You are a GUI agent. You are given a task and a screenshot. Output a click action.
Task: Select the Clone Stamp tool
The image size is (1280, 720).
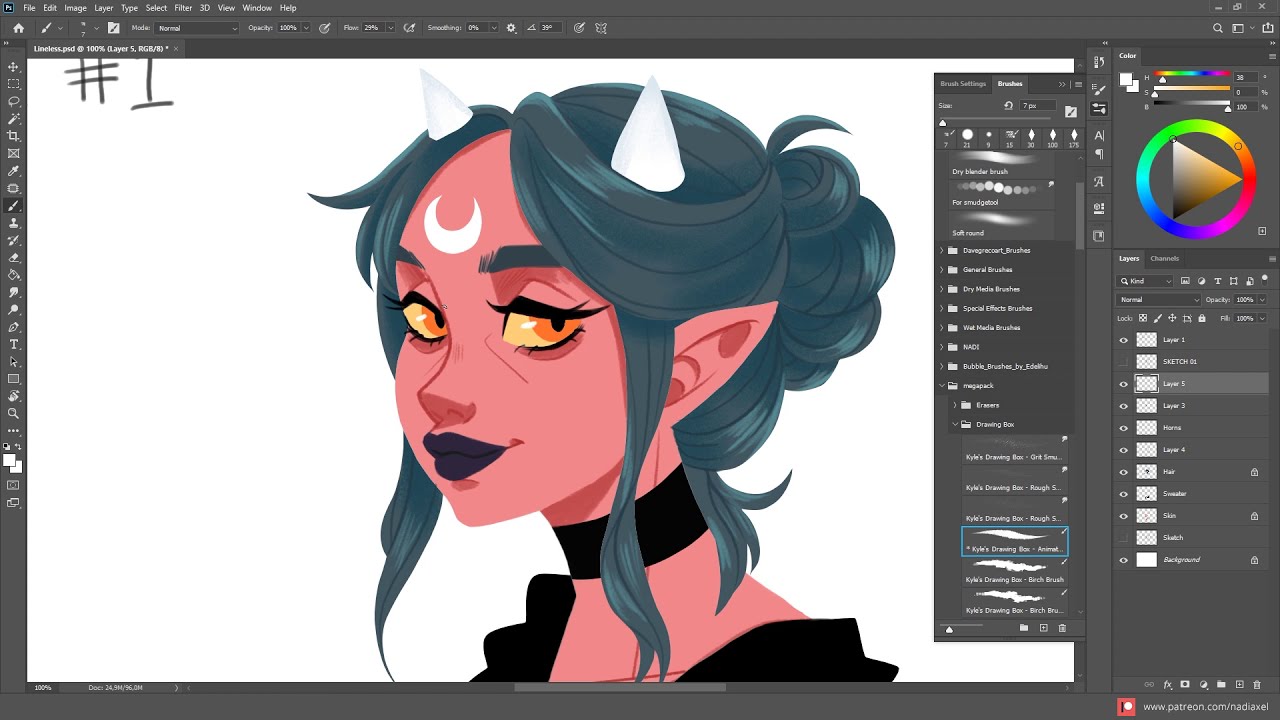(13, 223)
